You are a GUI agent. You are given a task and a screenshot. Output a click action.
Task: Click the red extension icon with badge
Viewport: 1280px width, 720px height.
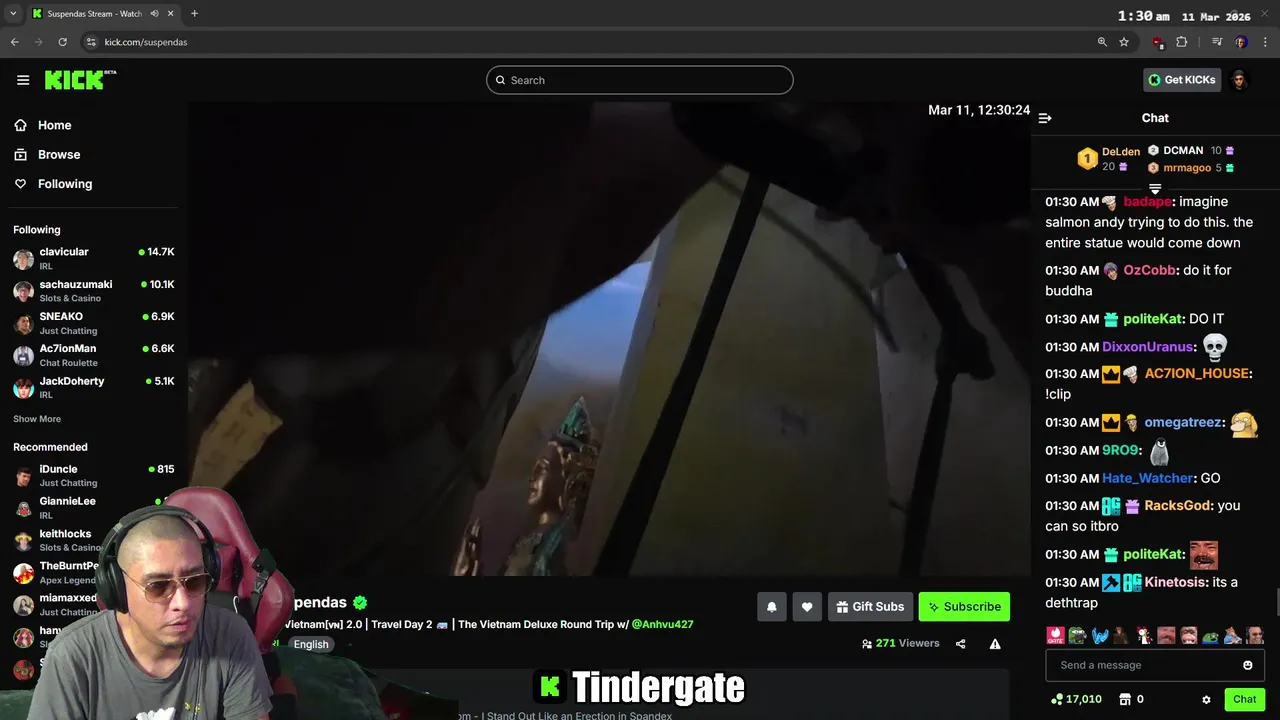click(x=1157, y=42)
